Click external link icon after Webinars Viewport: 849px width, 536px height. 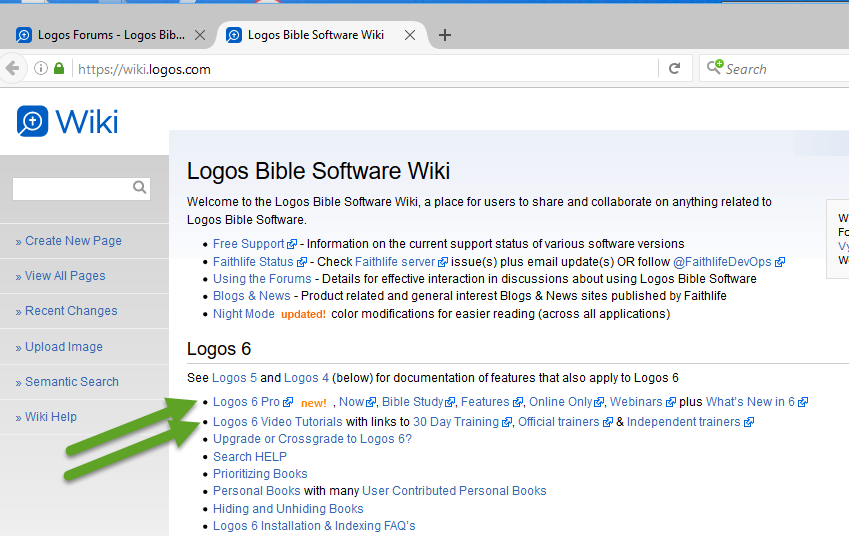coord(671,402)
